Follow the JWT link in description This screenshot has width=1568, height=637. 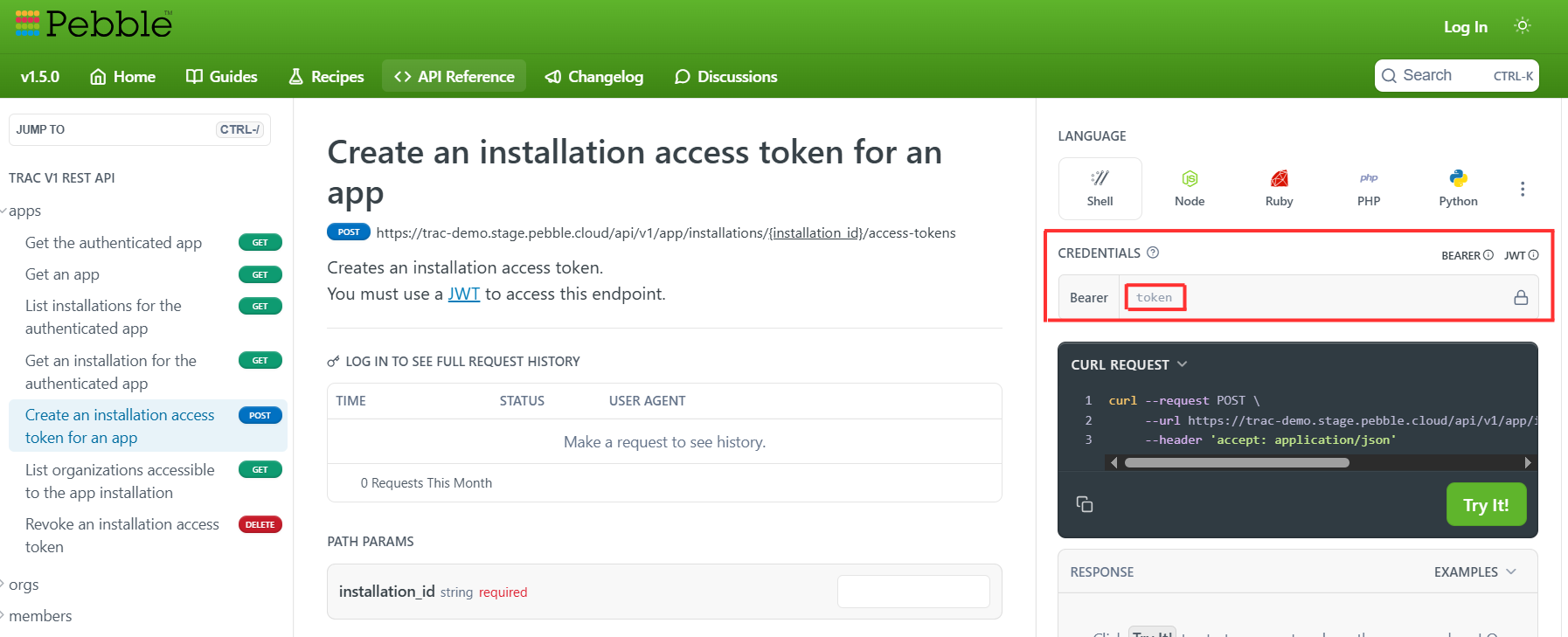coord(463,294)
